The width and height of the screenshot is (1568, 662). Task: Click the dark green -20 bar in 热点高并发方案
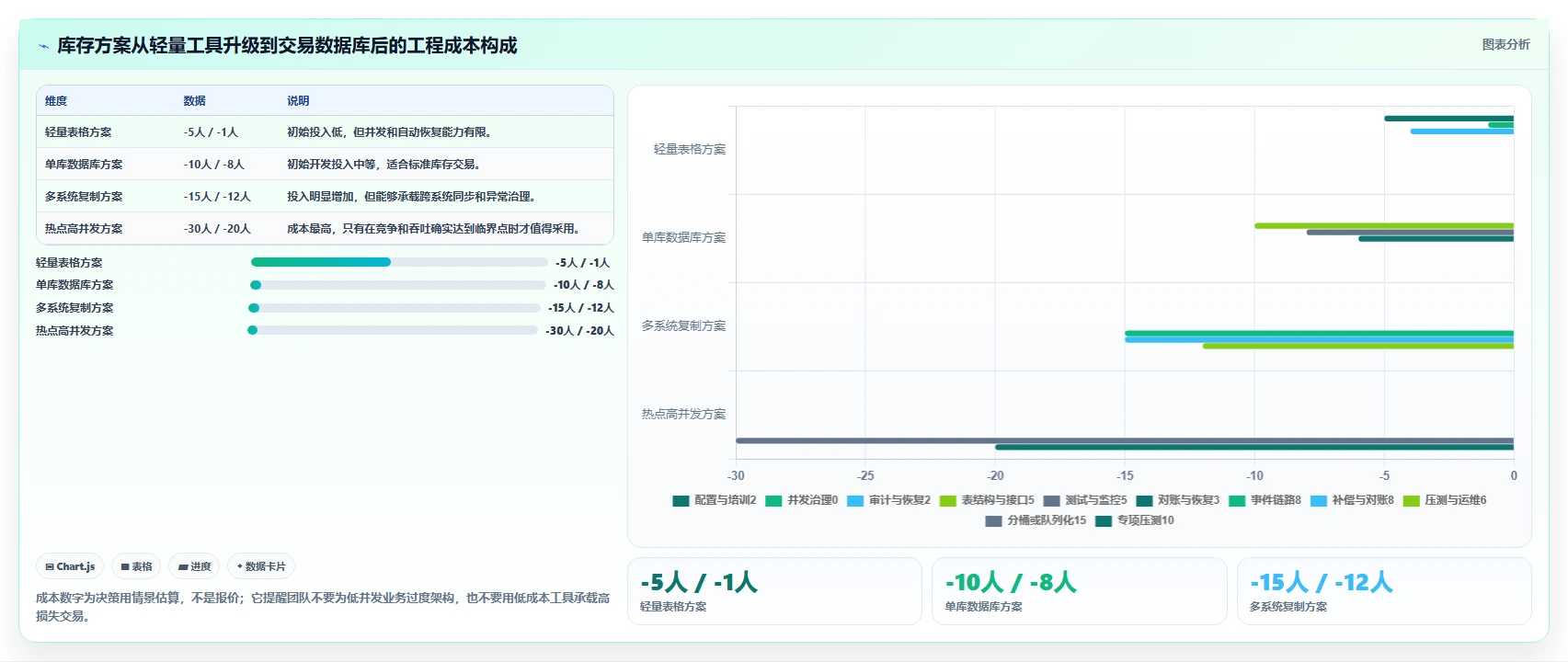[x=1254, y=447]
